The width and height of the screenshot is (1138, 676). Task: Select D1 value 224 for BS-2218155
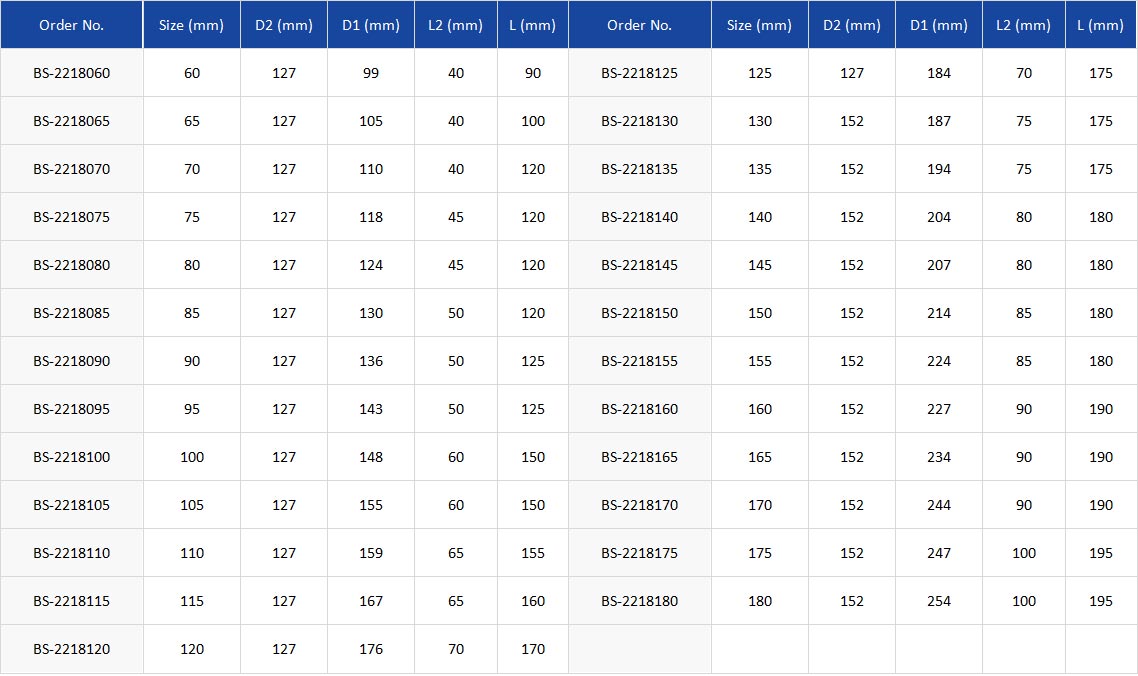point(939,361)
